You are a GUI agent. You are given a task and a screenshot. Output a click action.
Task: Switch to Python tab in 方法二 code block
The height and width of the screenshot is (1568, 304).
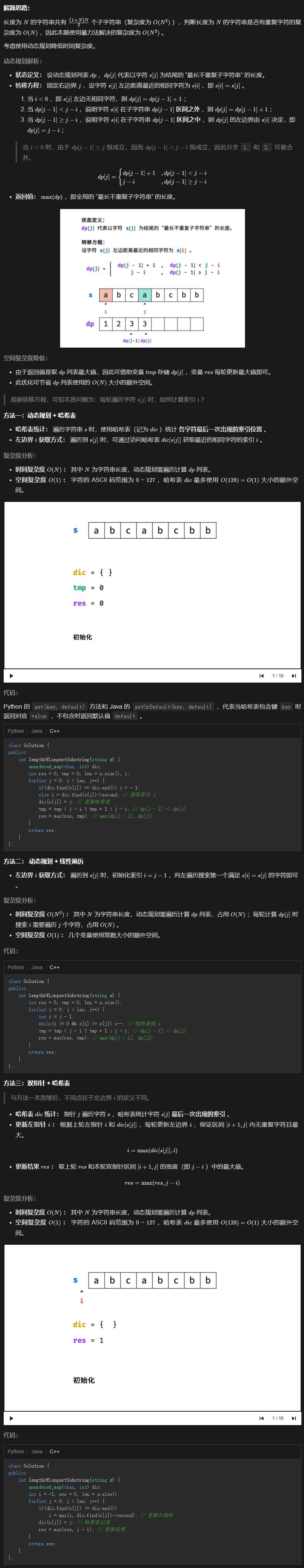(x=16, y=967)
